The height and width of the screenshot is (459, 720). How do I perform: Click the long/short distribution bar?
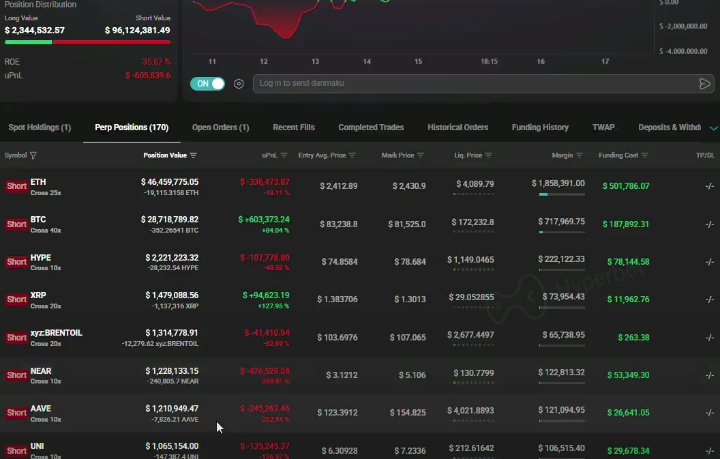[x=88, y=42]
